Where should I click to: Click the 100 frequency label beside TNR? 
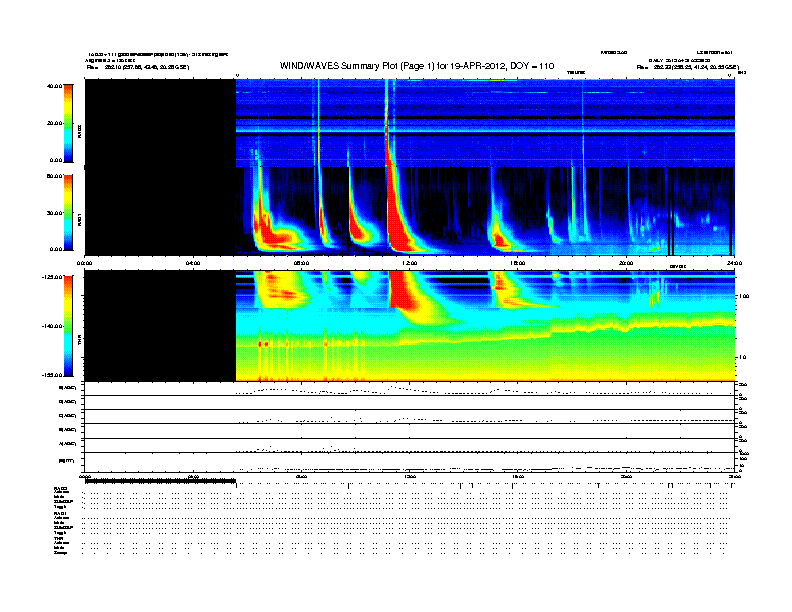tap(744, 296)
